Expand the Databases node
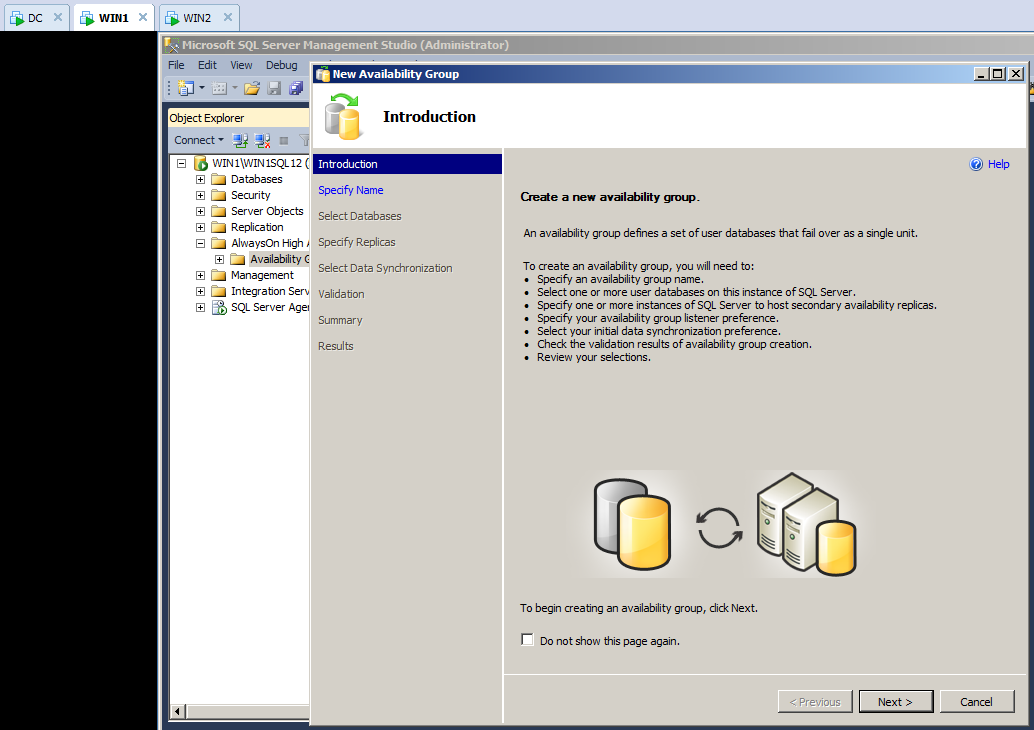This screenshot has width=1034, height=730. pos(200,179)
